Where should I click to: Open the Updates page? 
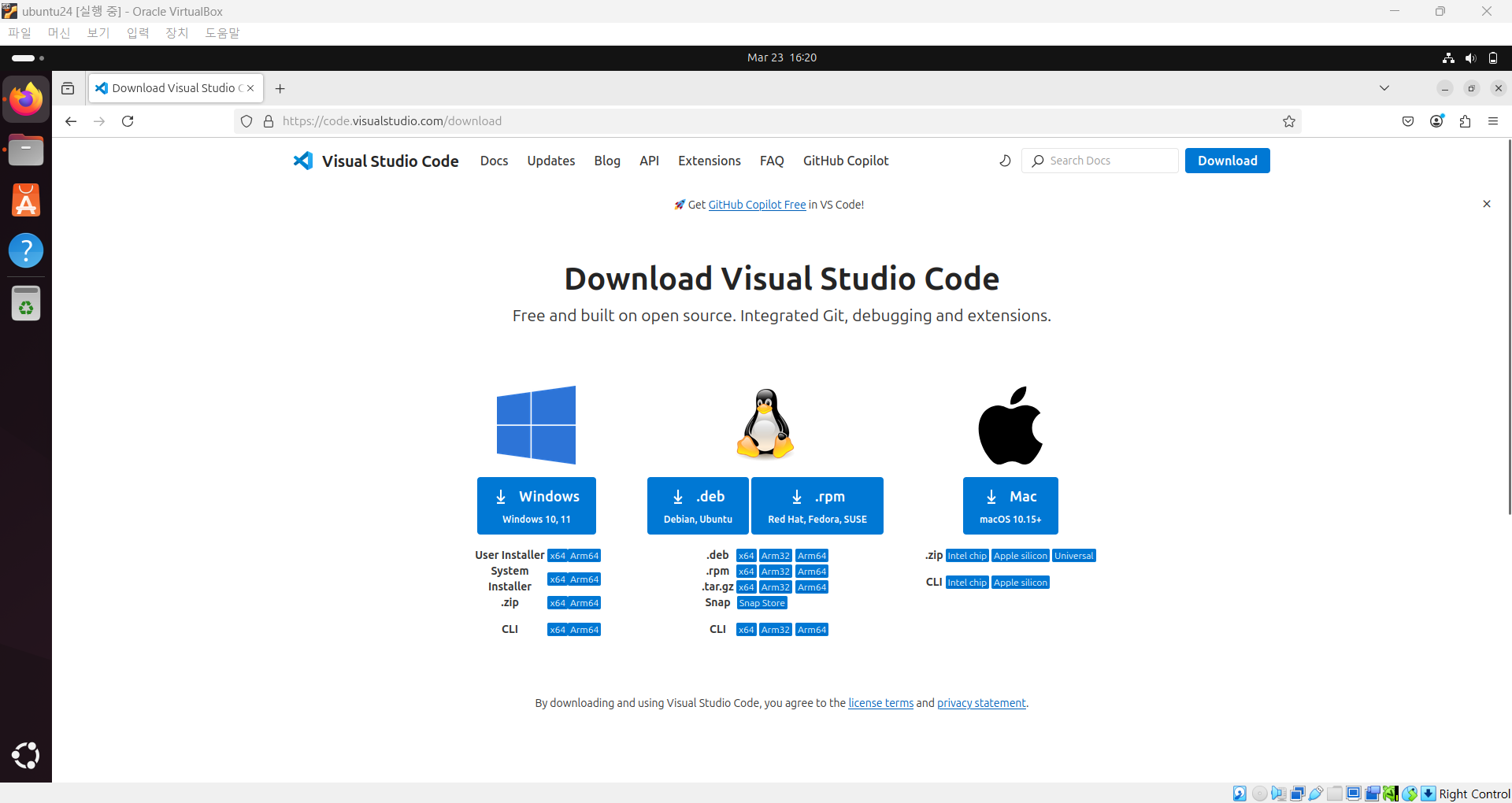click(x=551, y=161)
